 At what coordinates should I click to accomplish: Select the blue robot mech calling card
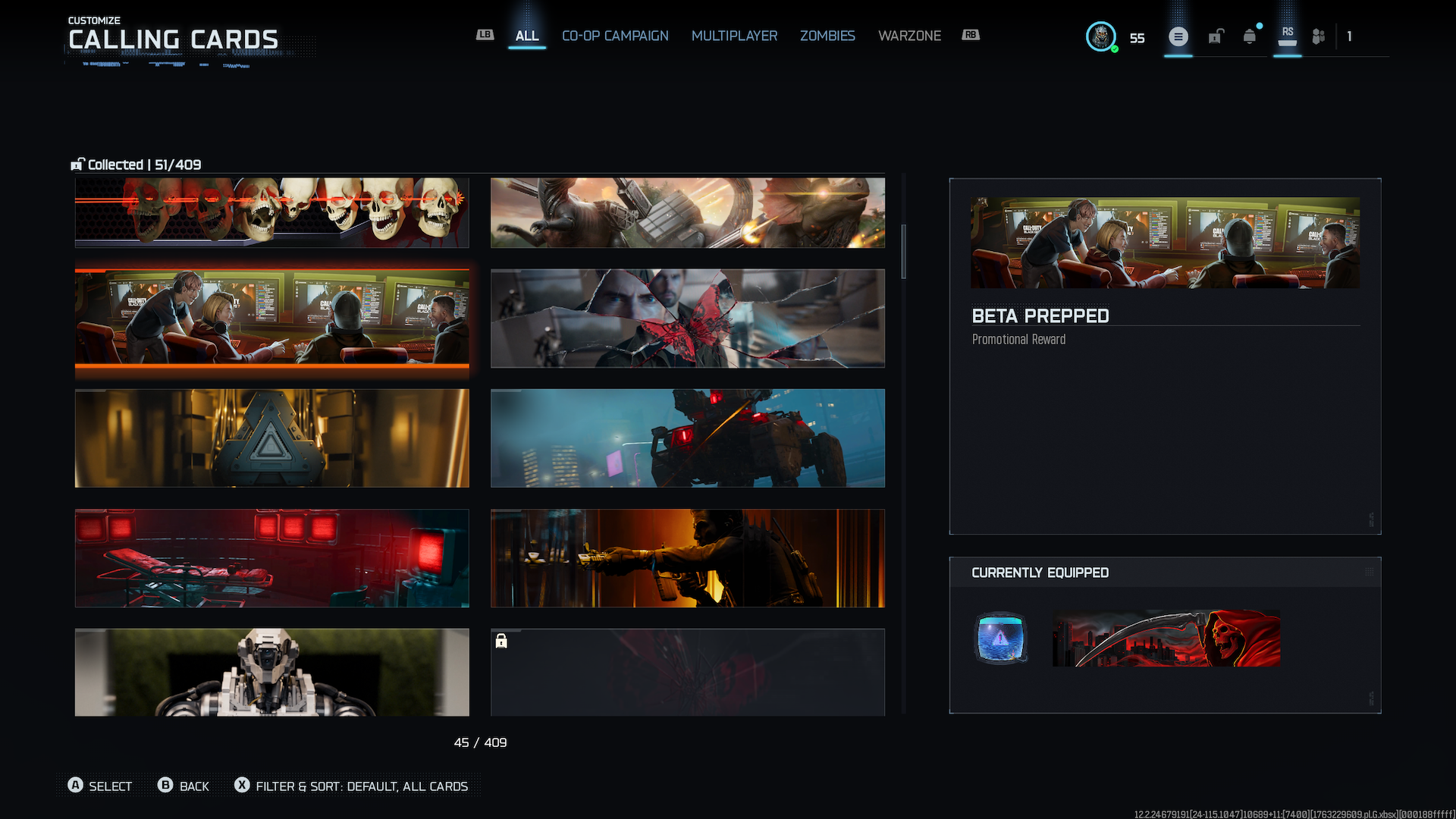(x=688, y=438)
